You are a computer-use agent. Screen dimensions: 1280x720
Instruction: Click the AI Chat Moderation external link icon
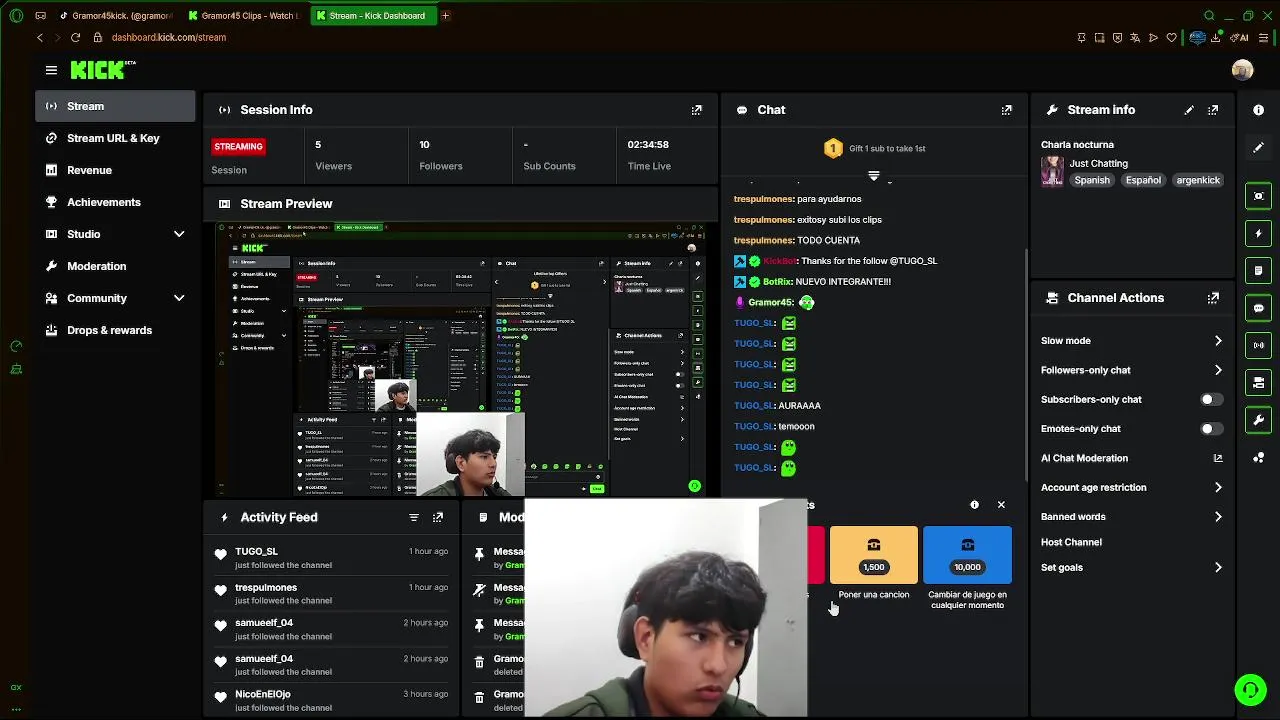[1218, 458]
